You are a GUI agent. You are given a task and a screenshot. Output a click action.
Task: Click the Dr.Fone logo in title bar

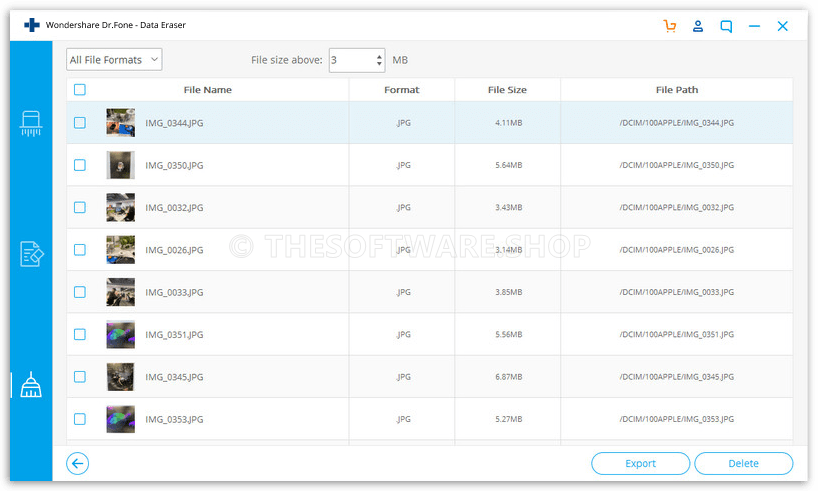(32, 25)
